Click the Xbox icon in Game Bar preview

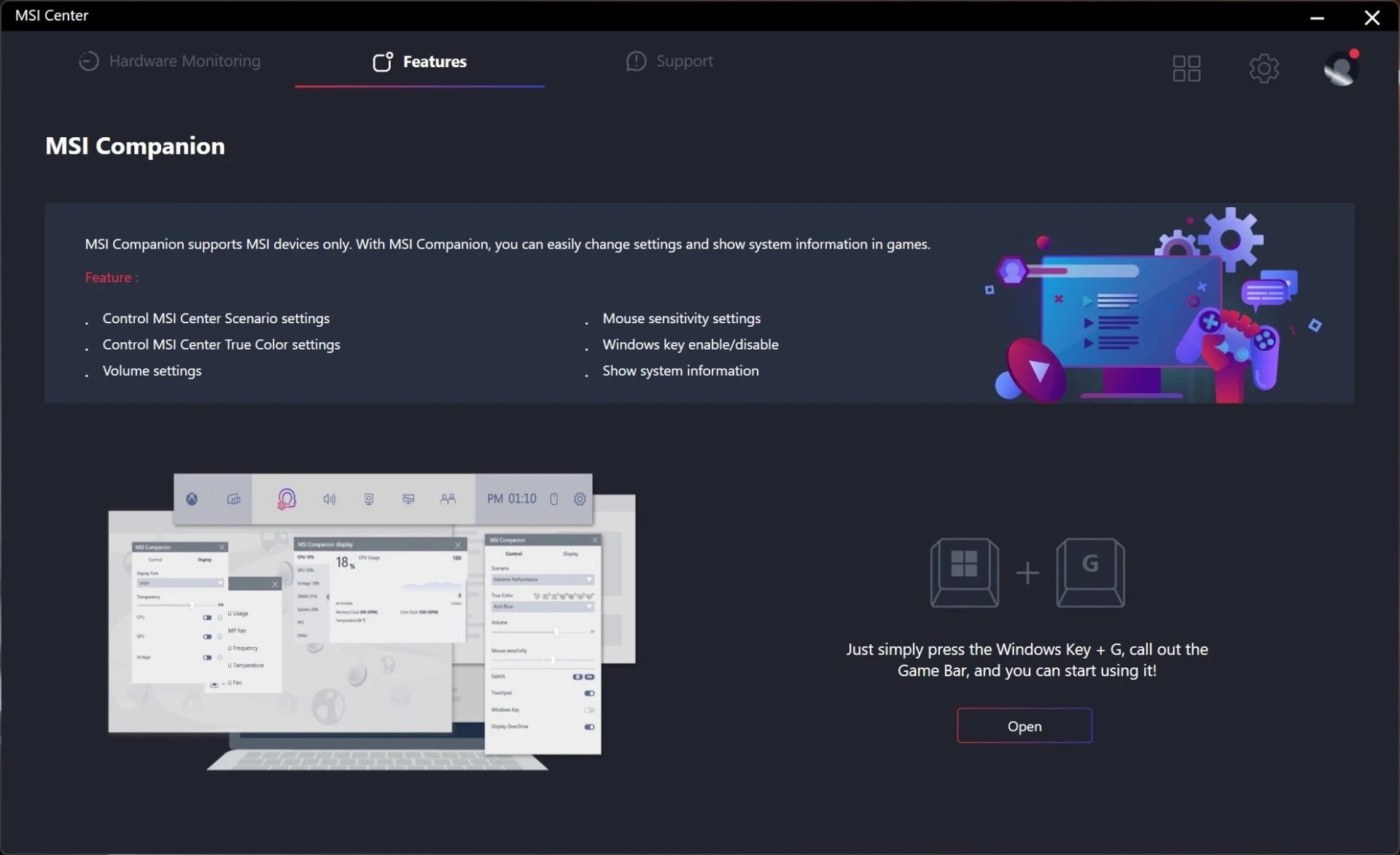[x=192, y=499]
